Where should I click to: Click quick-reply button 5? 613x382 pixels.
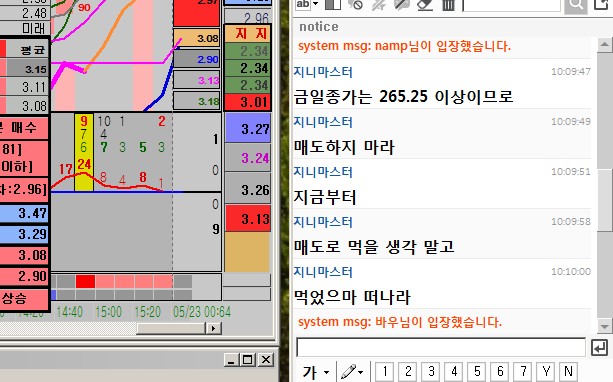477,371
